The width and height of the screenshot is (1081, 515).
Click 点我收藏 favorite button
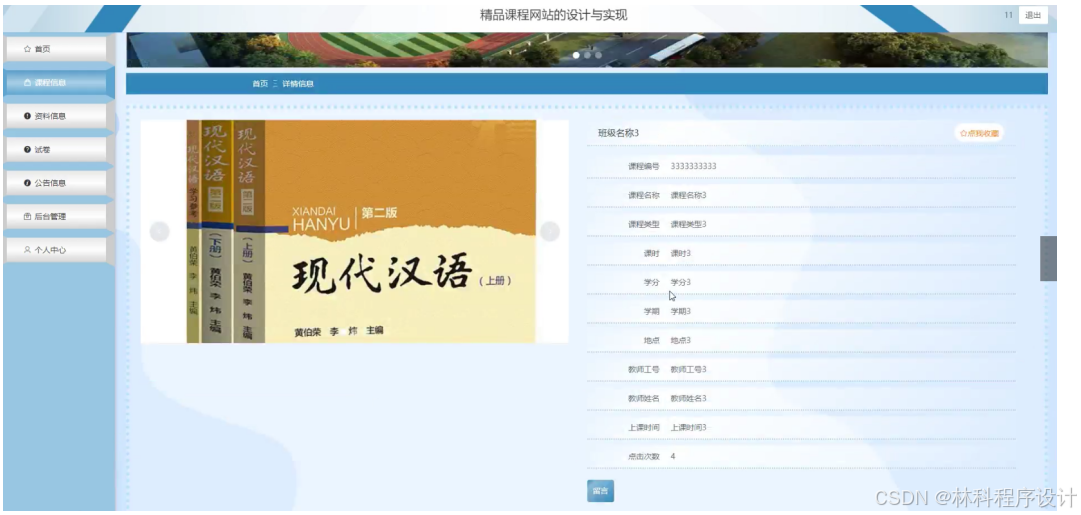click(979, 133)
